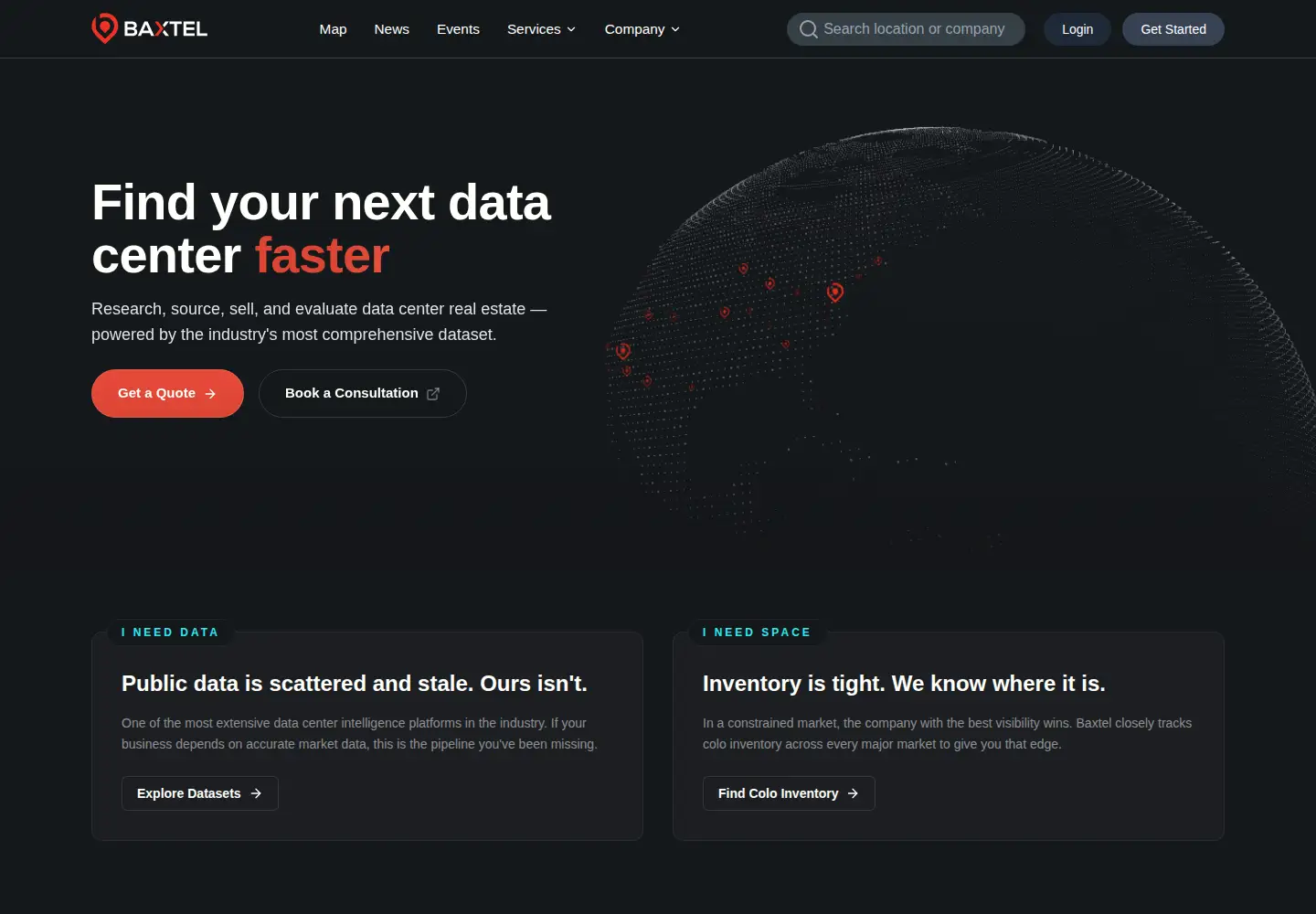Click the Book a Consultation button
1316x914 pixels.
click(363, 393)
